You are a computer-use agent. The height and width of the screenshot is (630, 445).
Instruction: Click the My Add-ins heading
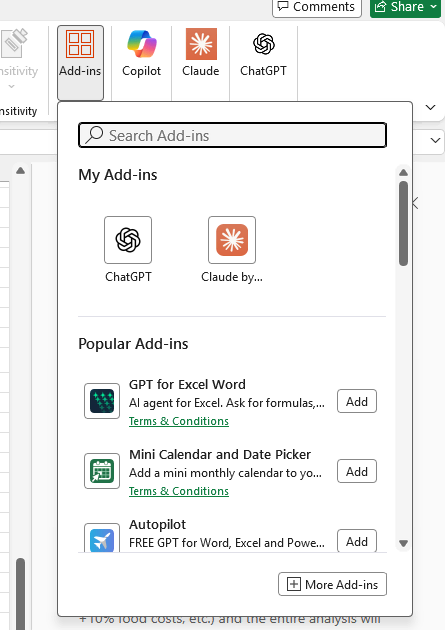point(118,175)
